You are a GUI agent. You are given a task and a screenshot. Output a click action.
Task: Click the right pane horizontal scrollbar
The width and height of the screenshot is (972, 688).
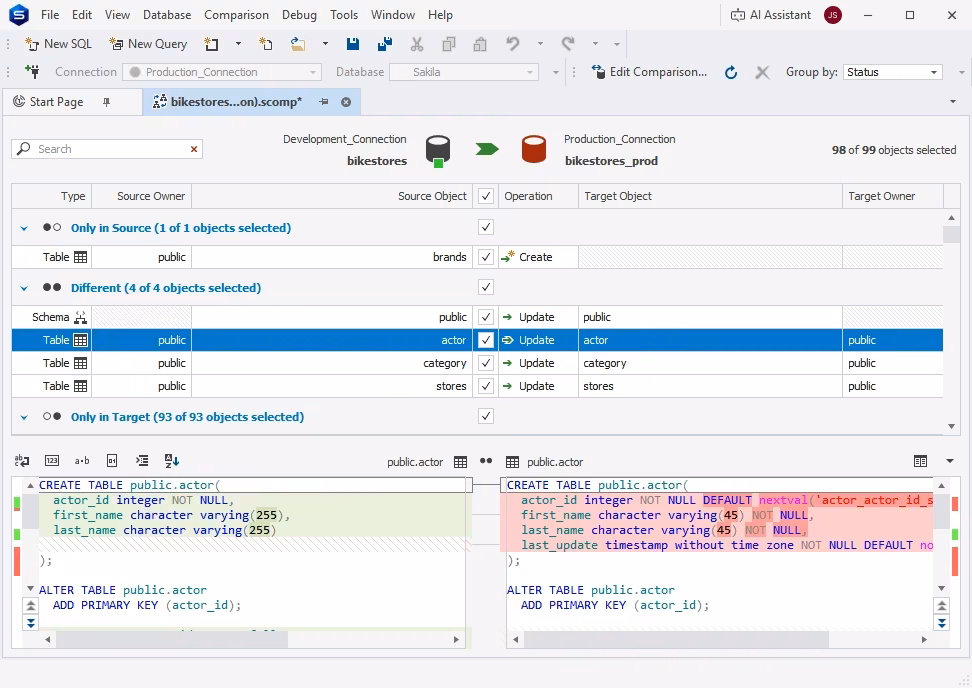(x=720, y=639)
